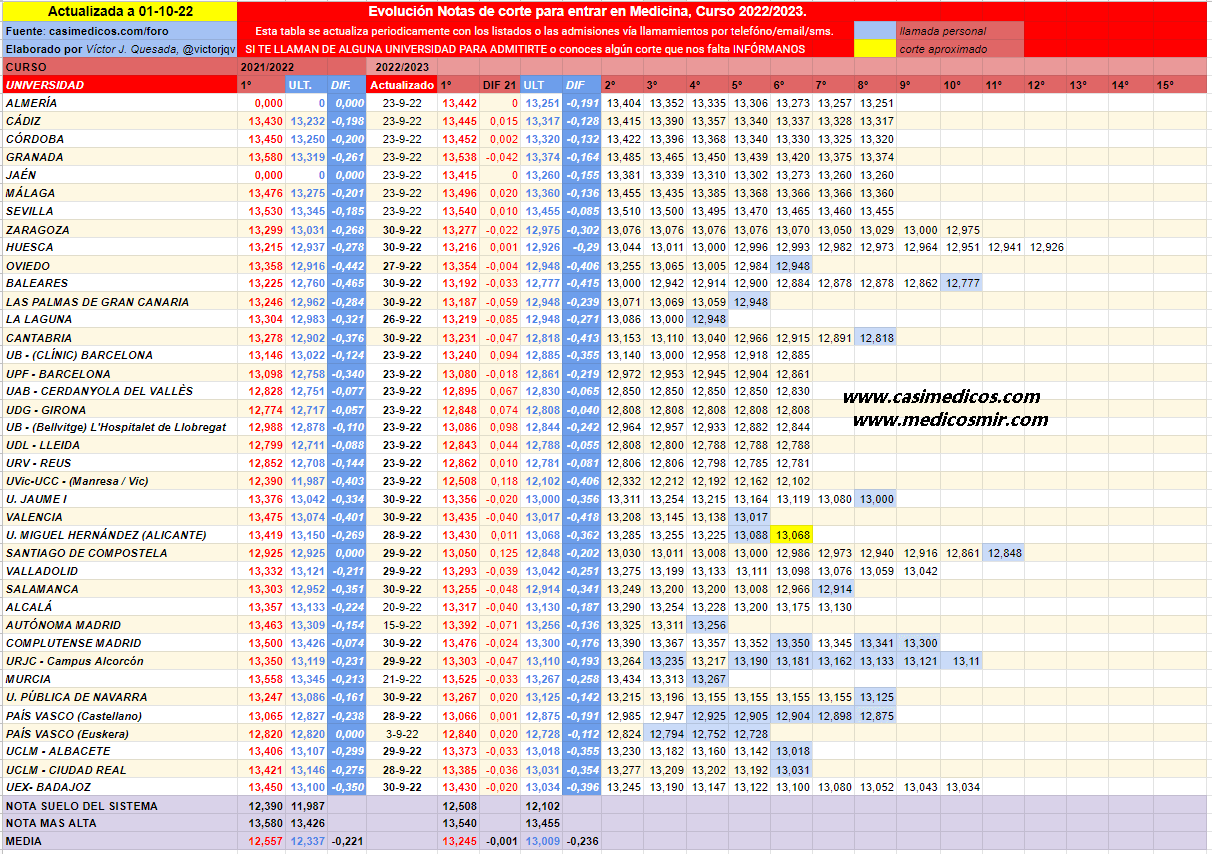Select the 'URJC - Campus Alcorcón' row label

tap(119, 661)
